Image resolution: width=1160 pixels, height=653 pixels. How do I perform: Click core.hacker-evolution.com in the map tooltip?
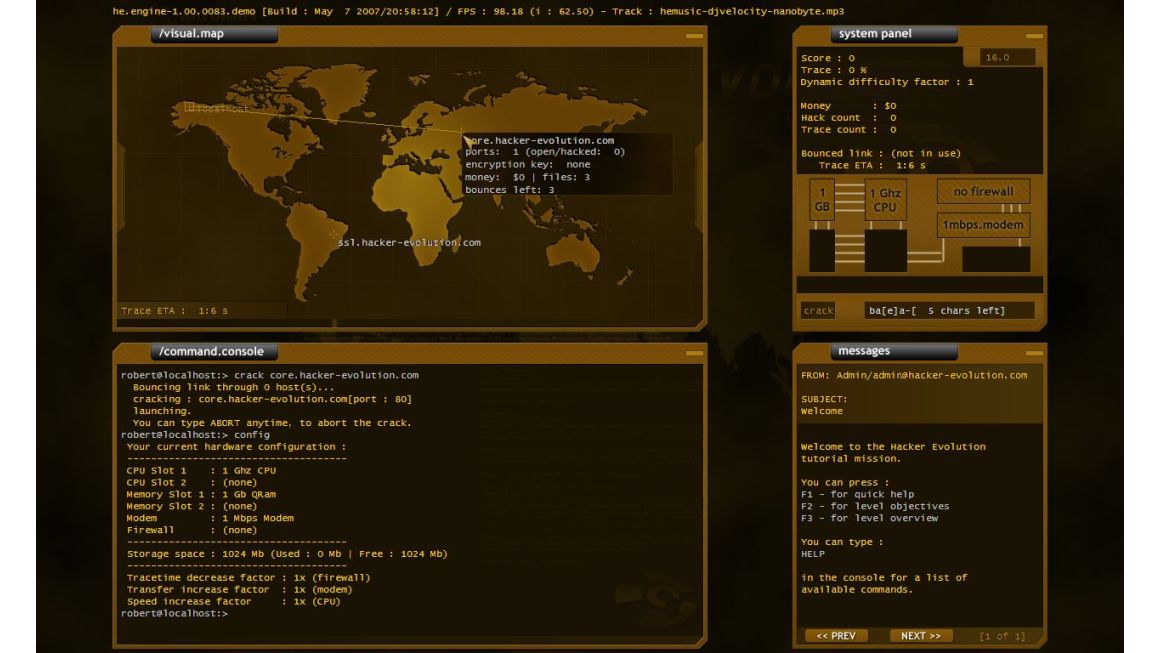[540, 140]
